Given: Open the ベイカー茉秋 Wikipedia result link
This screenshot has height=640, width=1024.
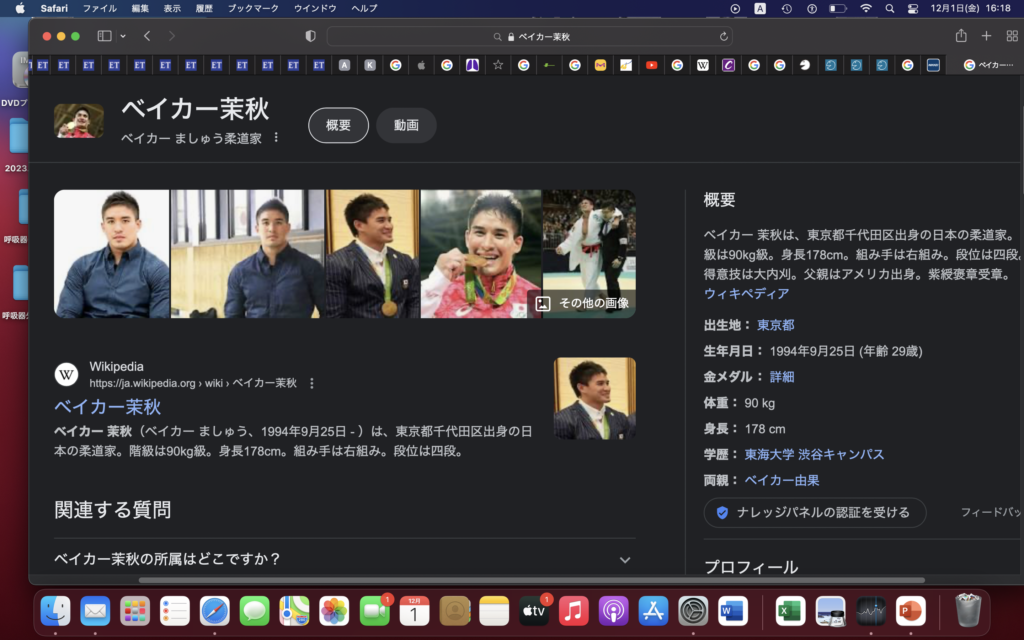Looking at the screenshot, I should 107,407.
